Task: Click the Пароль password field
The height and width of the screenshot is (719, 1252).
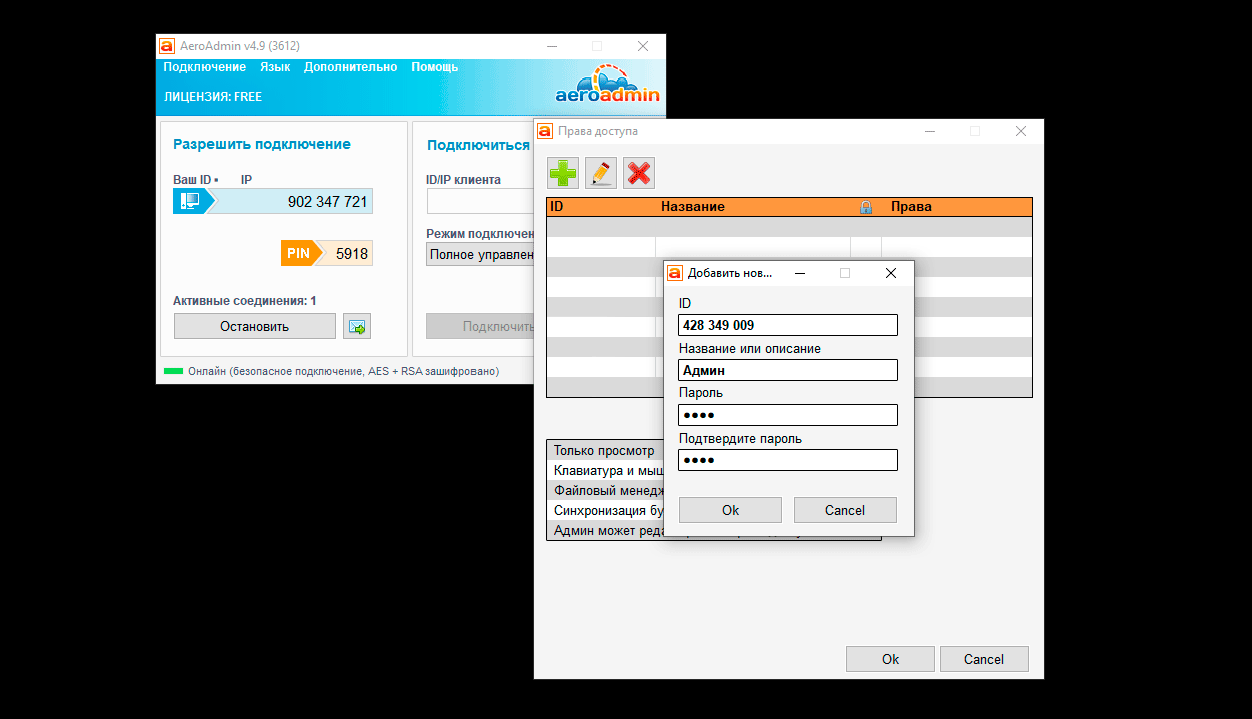Action: point(788,415)
